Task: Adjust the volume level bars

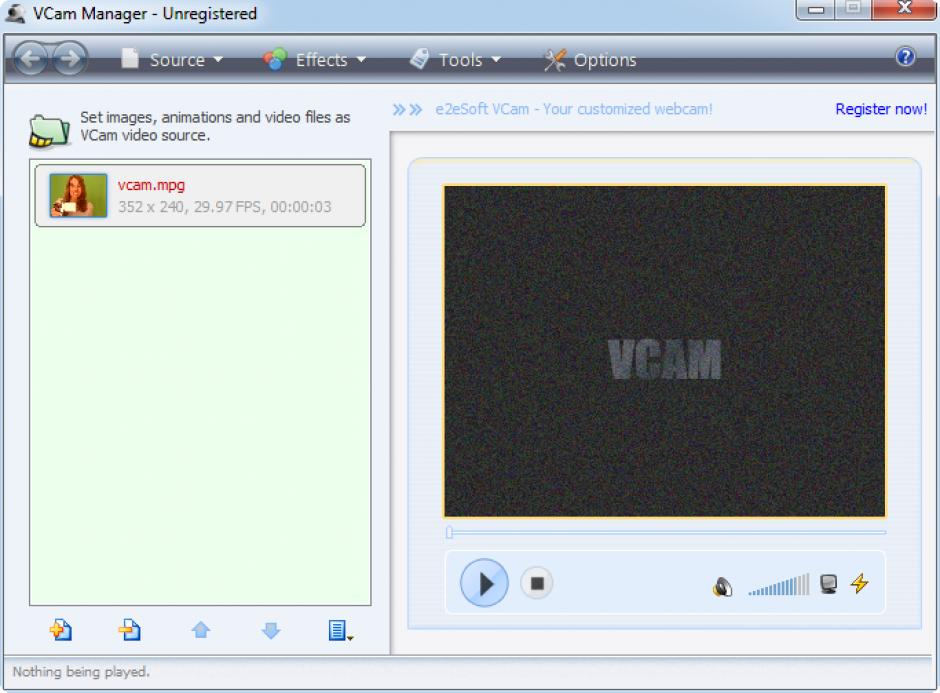Action: click(x=779, y=585)
